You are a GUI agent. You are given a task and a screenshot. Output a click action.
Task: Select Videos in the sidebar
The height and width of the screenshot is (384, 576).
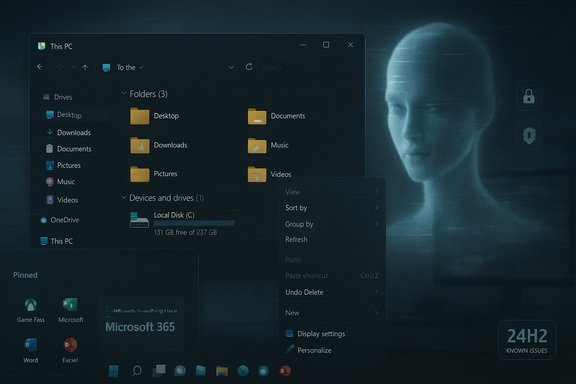pos(67,200)
